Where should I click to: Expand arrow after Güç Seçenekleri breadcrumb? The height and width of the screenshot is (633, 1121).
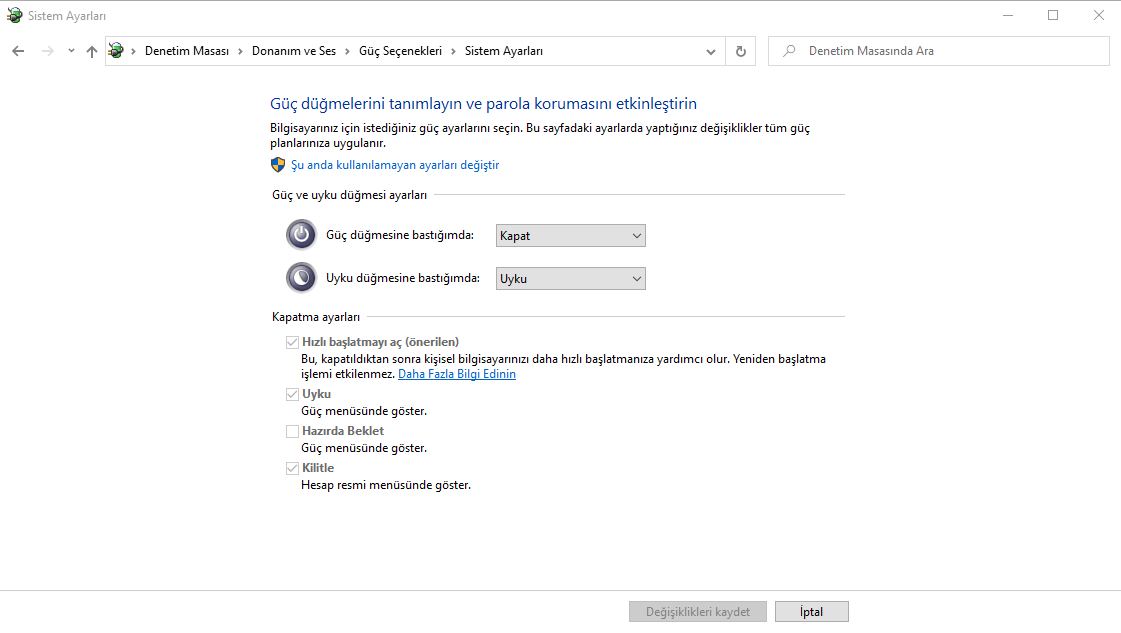[x=453, y=51]
